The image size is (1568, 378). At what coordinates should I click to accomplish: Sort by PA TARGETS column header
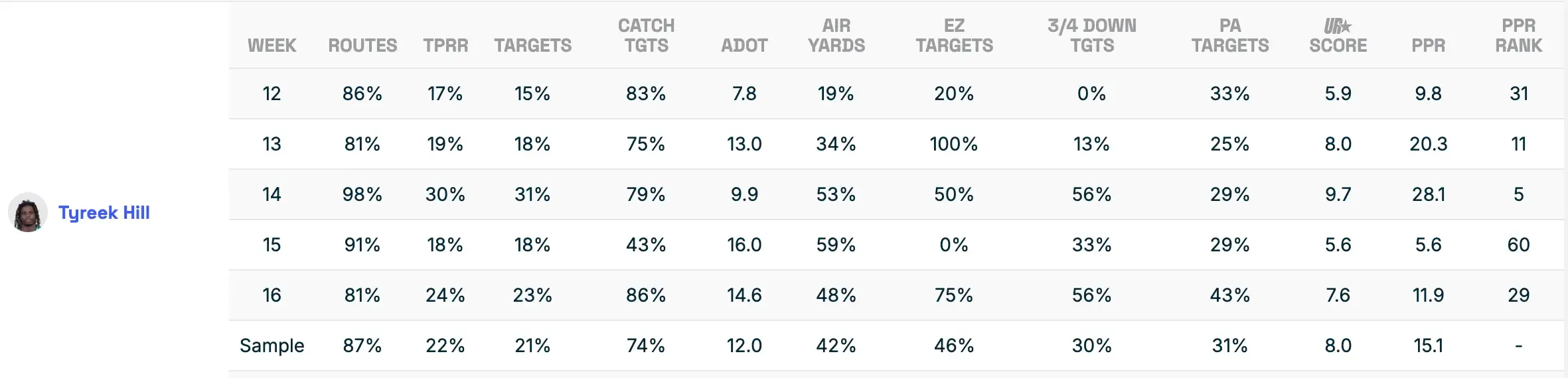pyautogui.click(x=1229, y=36)
